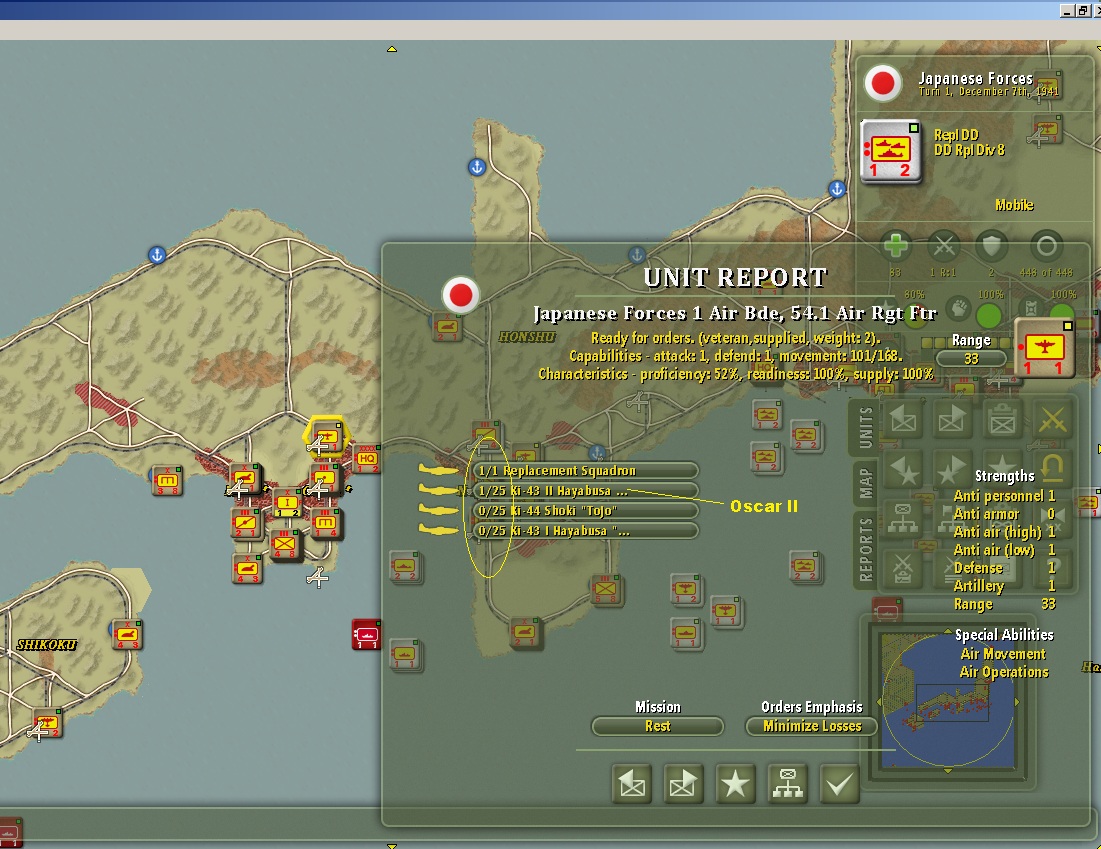The width and height of the screenshot is (1101, 849).
Task: Open formation hierarchy from Unit Report footer
Action: [788, 784]
